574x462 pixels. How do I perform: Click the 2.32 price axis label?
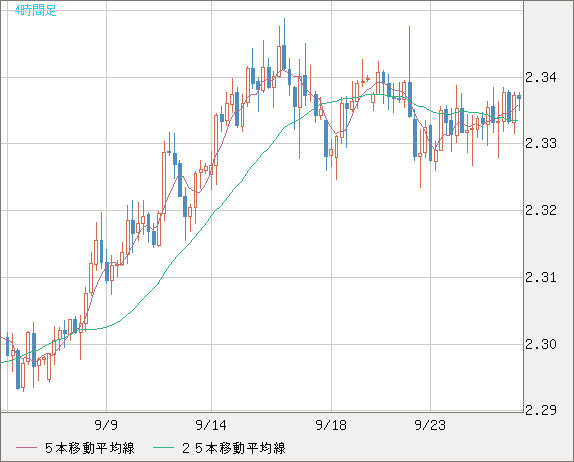coord(541,210)
